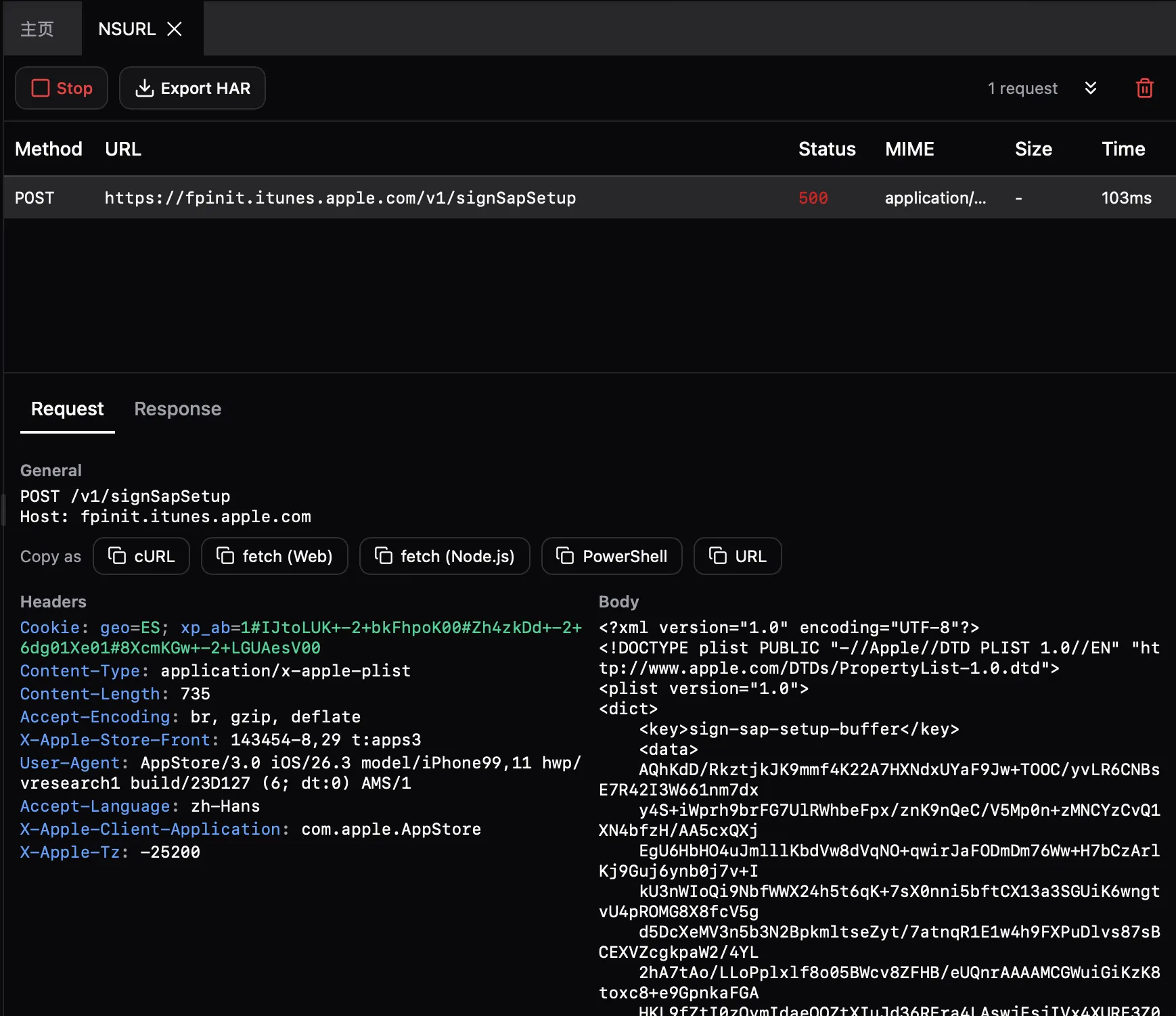Switch to the 主页 home tab

37,29
